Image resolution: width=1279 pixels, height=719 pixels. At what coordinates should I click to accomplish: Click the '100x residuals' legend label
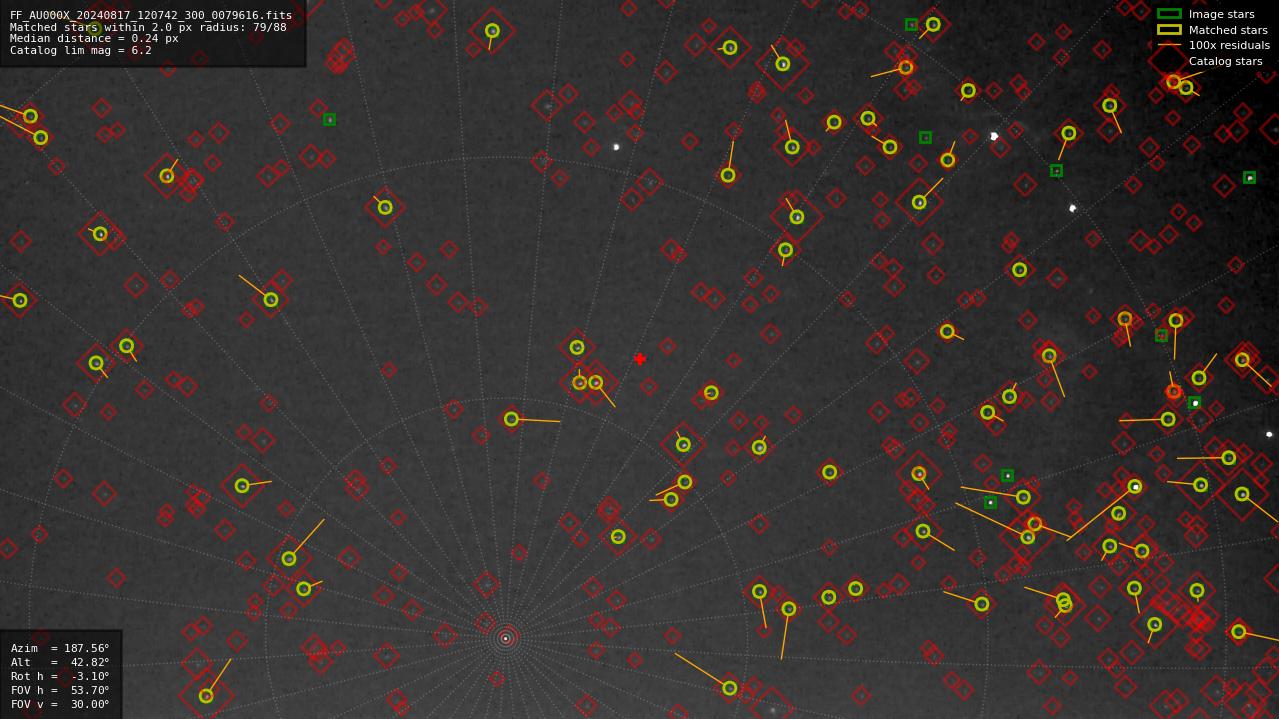point(1229,45)
